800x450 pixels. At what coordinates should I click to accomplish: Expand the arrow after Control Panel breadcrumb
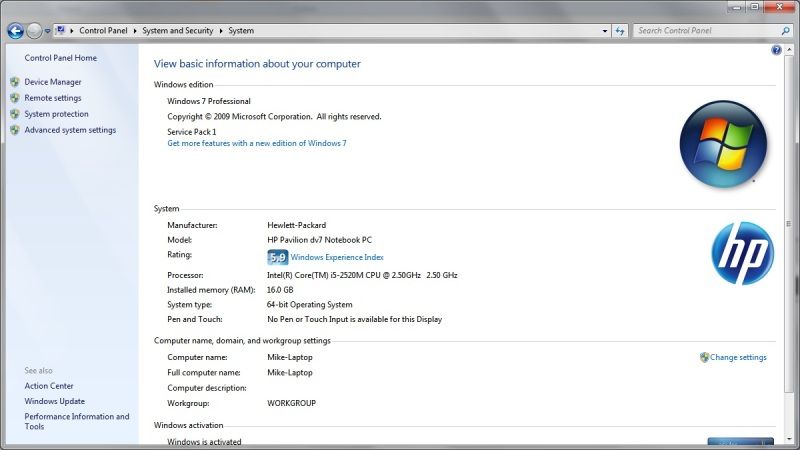pyautogui.click(x=135, y=31)
